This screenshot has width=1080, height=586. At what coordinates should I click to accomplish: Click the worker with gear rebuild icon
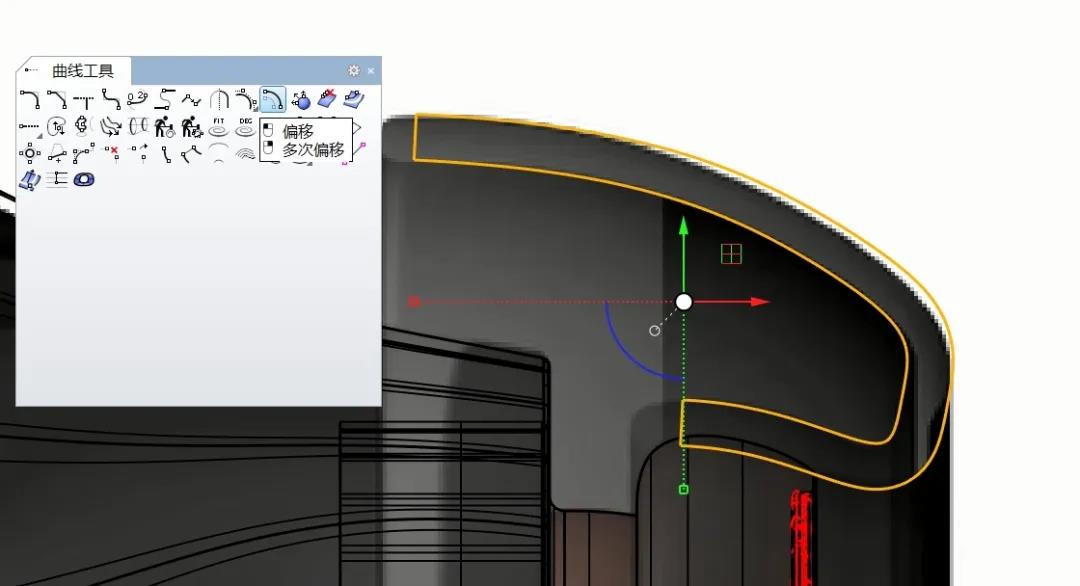tap(191, 127)
